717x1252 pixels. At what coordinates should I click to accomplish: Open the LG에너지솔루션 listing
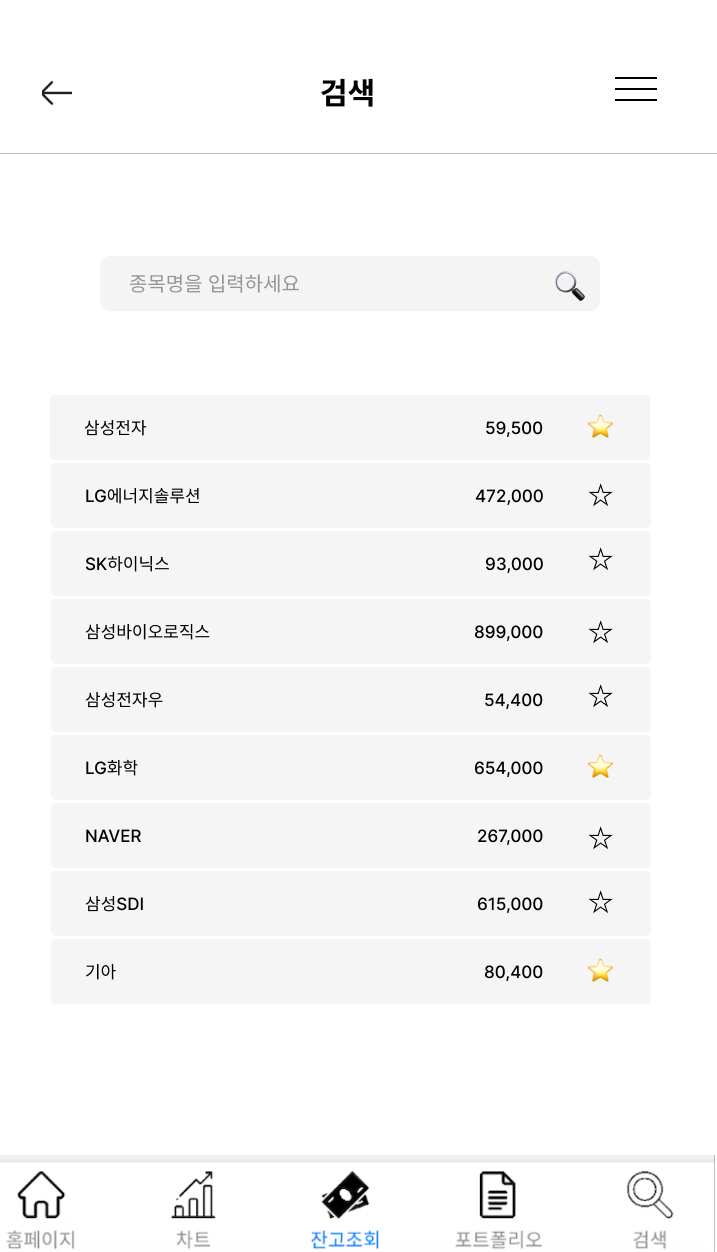300,495
